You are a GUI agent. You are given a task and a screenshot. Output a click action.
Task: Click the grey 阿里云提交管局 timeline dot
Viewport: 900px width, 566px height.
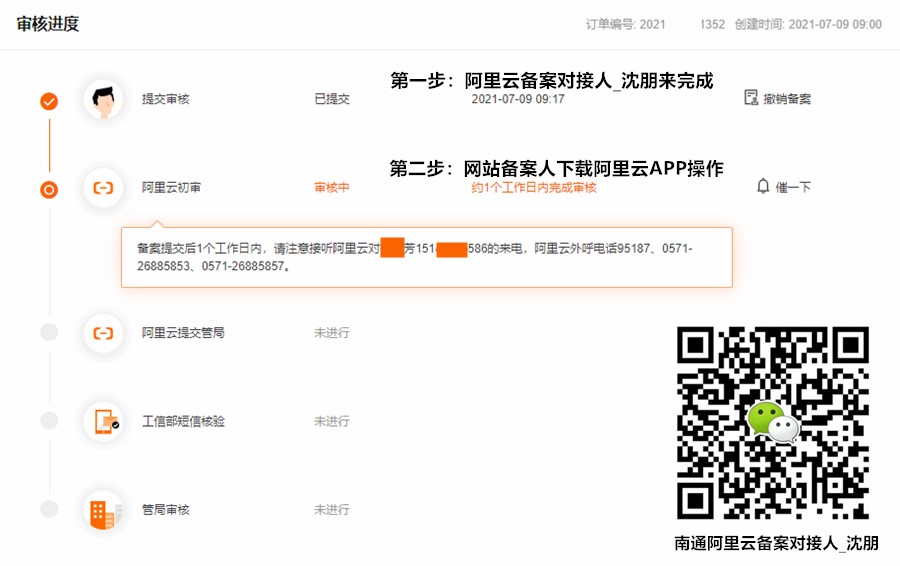point(49,332)
